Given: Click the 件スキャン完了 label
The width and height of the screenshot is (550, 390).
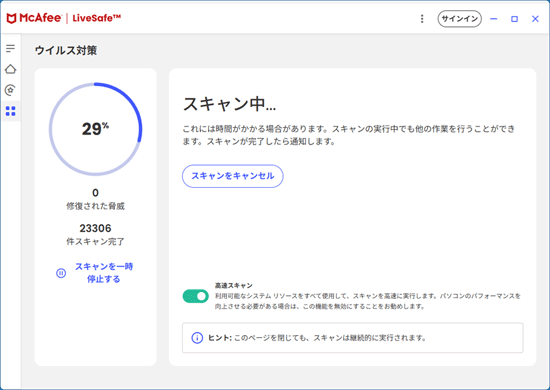Looking at the screenshot, I should coord(95,241).
